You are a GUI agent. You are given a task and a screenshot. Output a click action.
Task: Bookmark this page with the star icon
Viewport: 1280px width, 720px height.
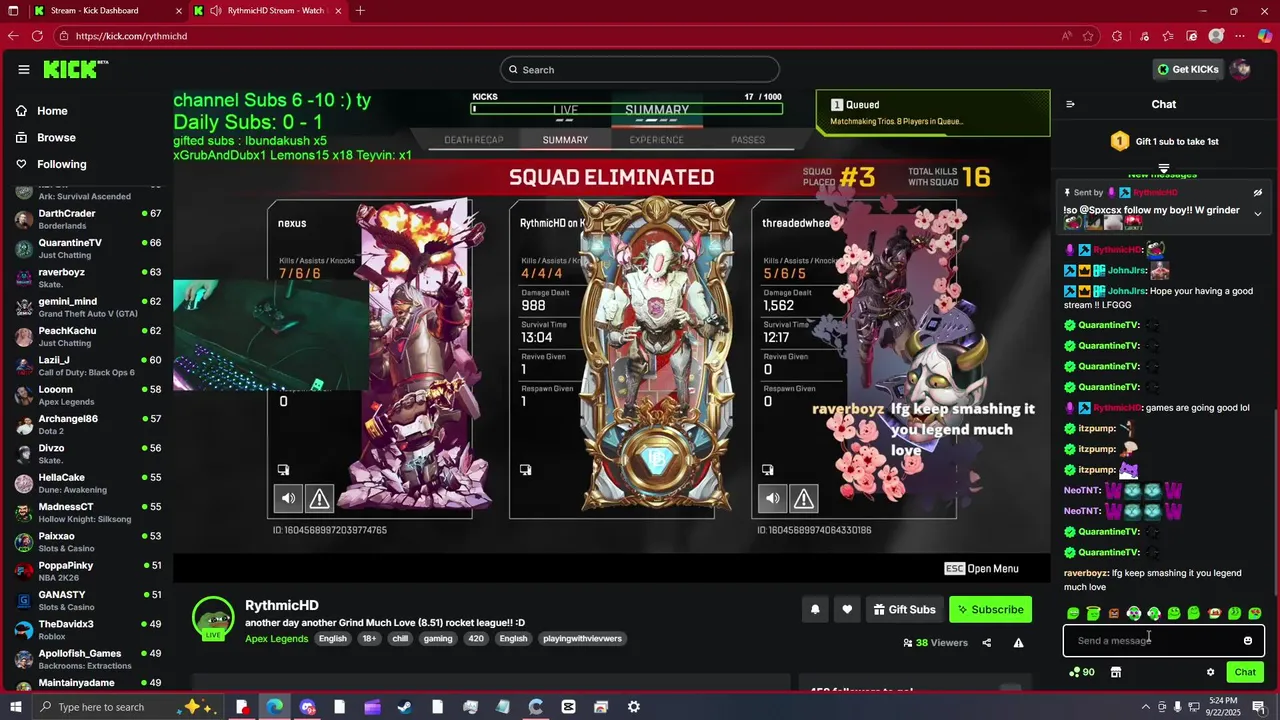tap(1090, 36)
